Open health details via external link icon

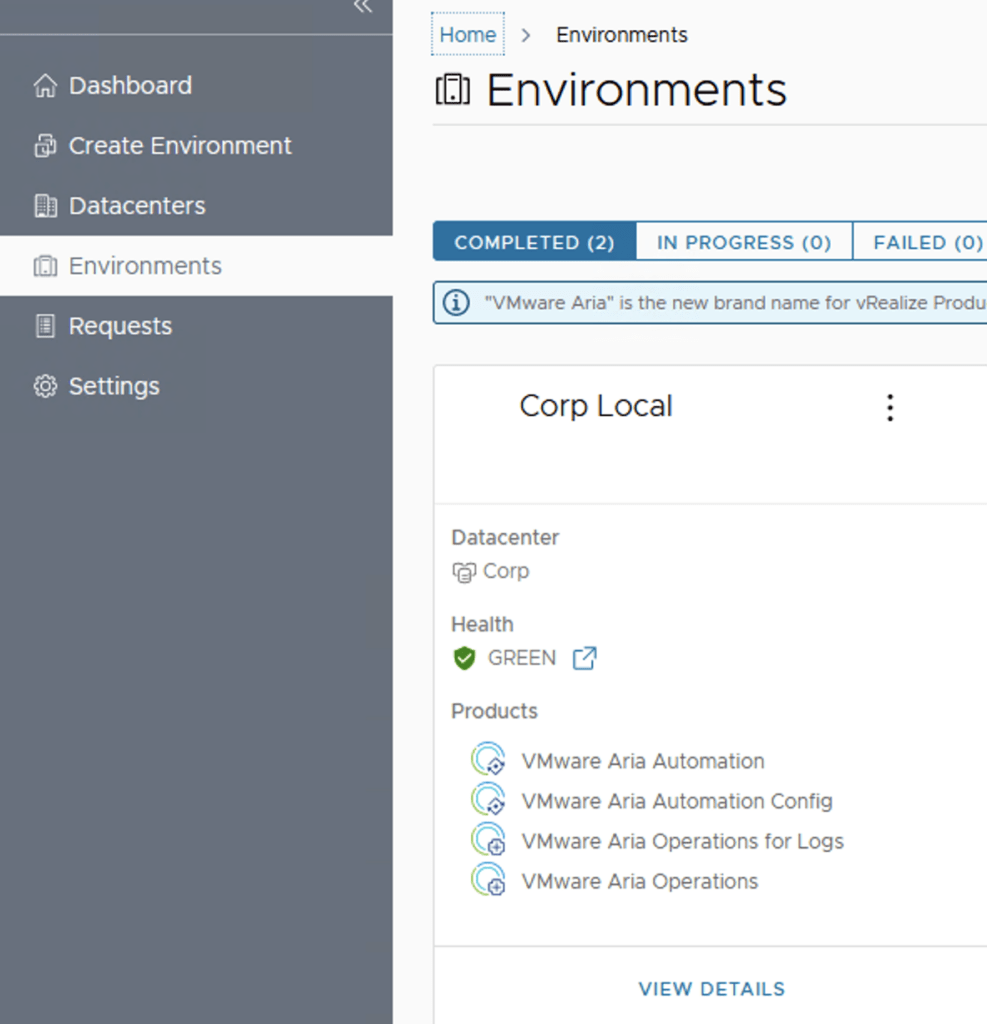pos(585,658)
